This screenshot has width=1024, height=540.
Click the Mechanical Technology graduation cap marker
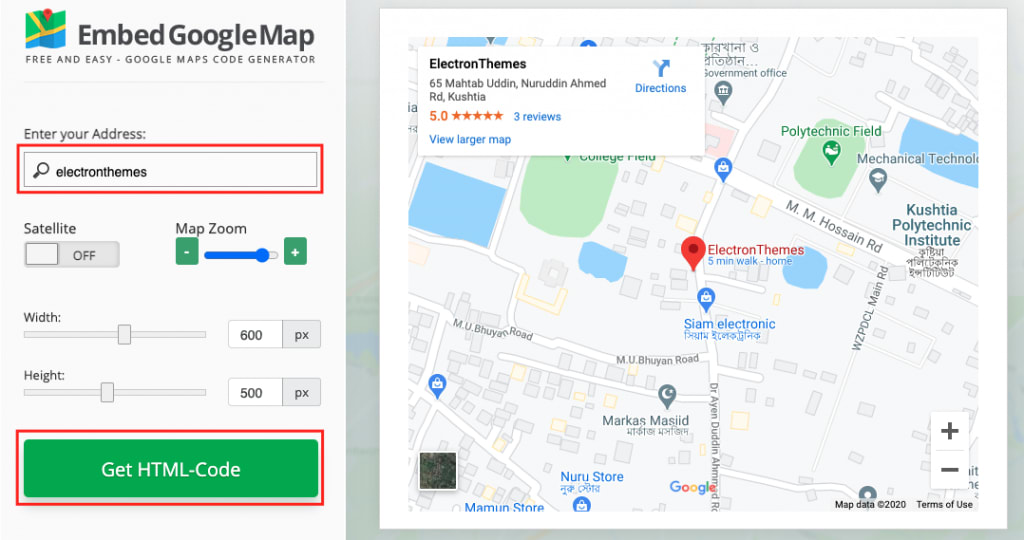tap(878, 180)
